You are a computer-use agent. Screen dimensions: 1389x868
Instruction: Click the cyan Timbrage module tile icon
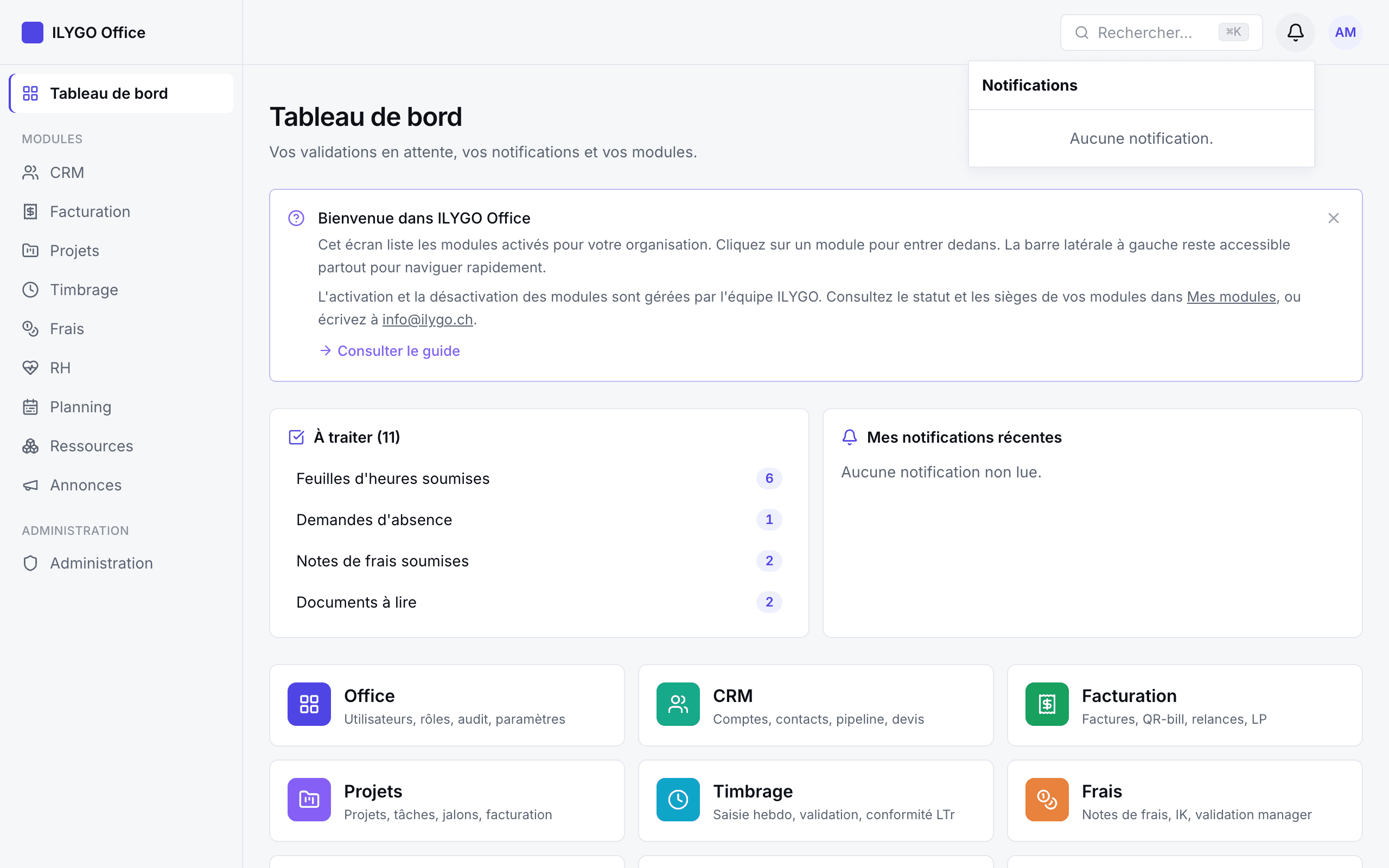[678, 800]
